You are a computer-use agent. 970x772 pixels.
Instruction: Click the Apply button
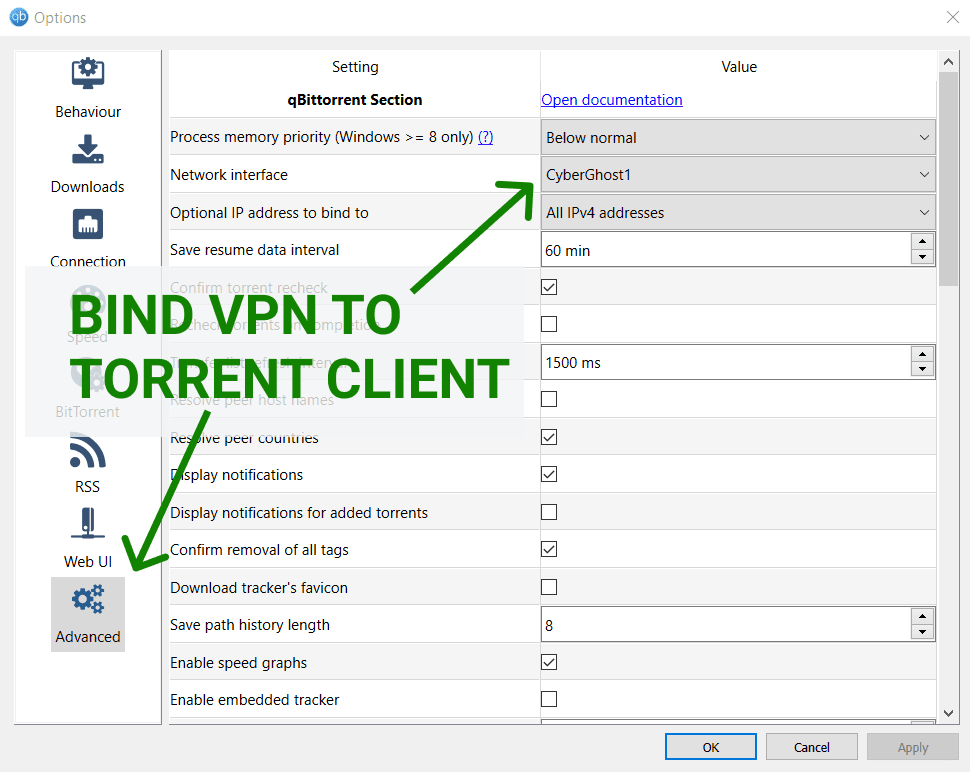[x=912, y=747]
